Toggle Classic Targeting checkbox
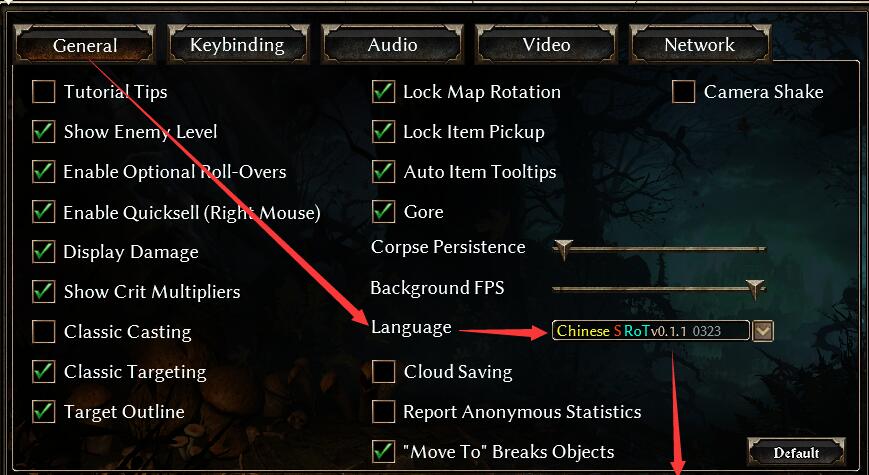Screen dimensions: 869x475 pos(44,371)
